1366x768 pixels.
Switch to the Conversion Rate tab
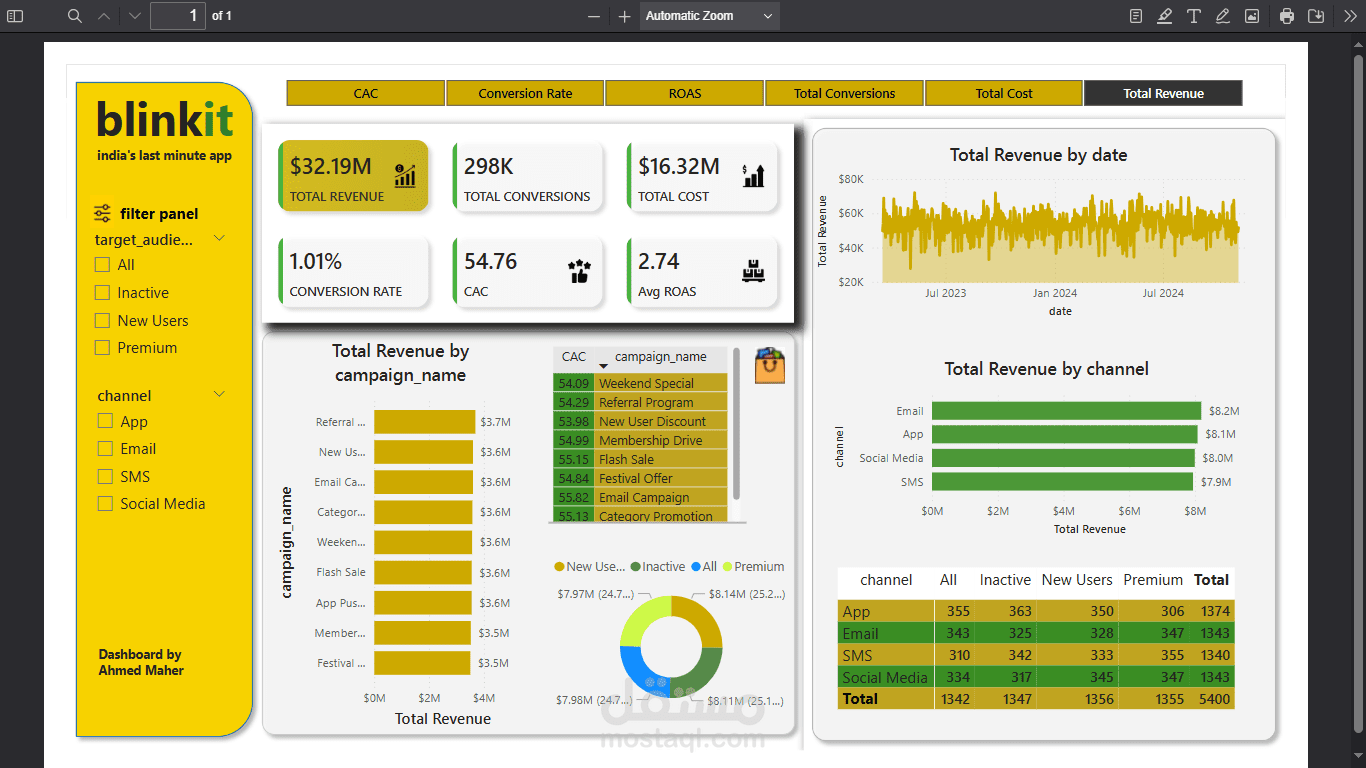click(x=525, y=93)
